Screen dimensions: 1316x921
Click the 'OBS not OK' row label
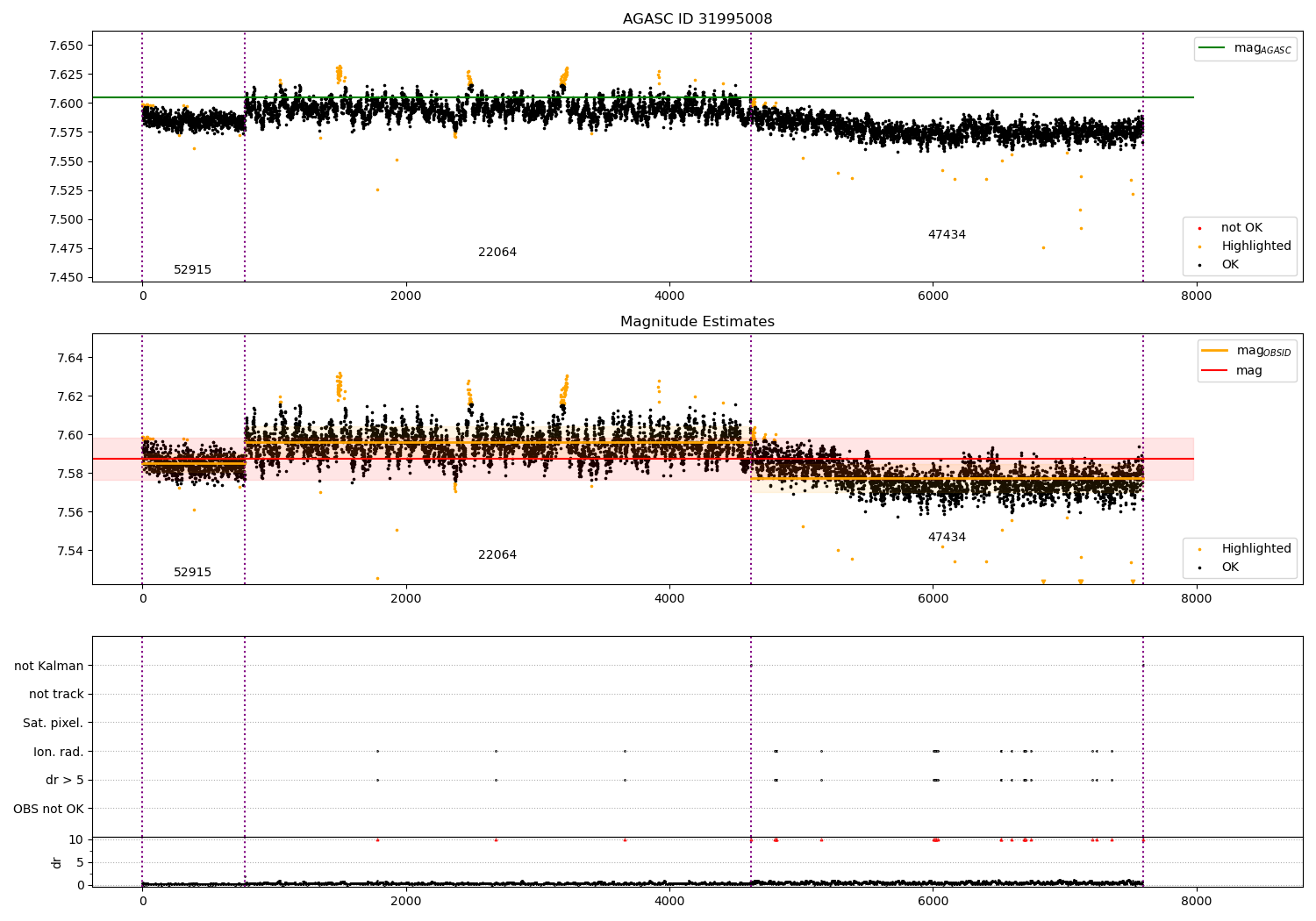48,809
